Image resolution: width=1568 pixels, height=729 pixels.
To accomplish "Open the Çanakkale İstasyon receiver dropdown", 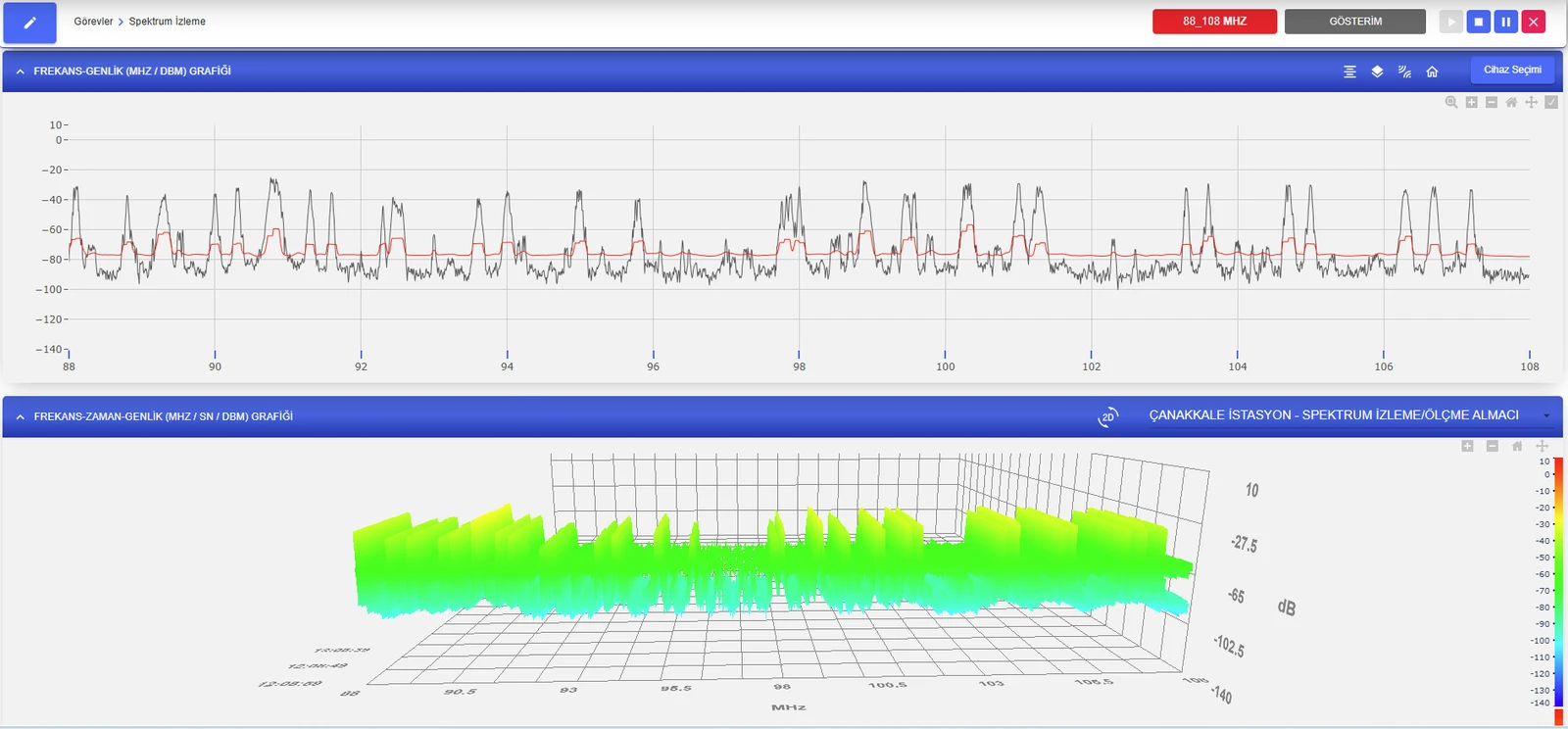I will [x=1349, y=415].
